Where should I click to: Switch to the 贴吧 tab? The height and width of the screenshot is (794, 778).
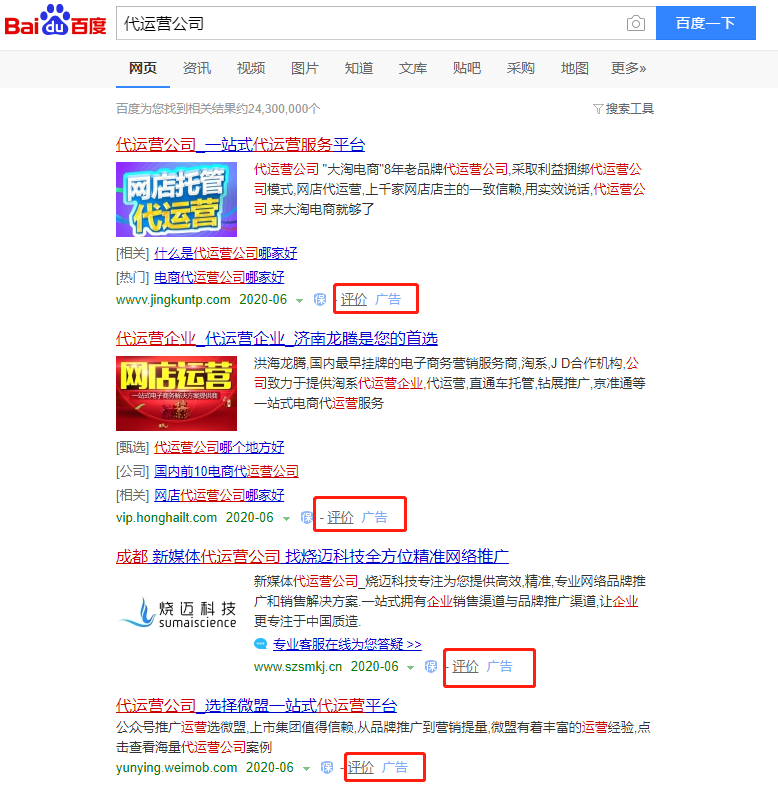(x=466, y=68)
